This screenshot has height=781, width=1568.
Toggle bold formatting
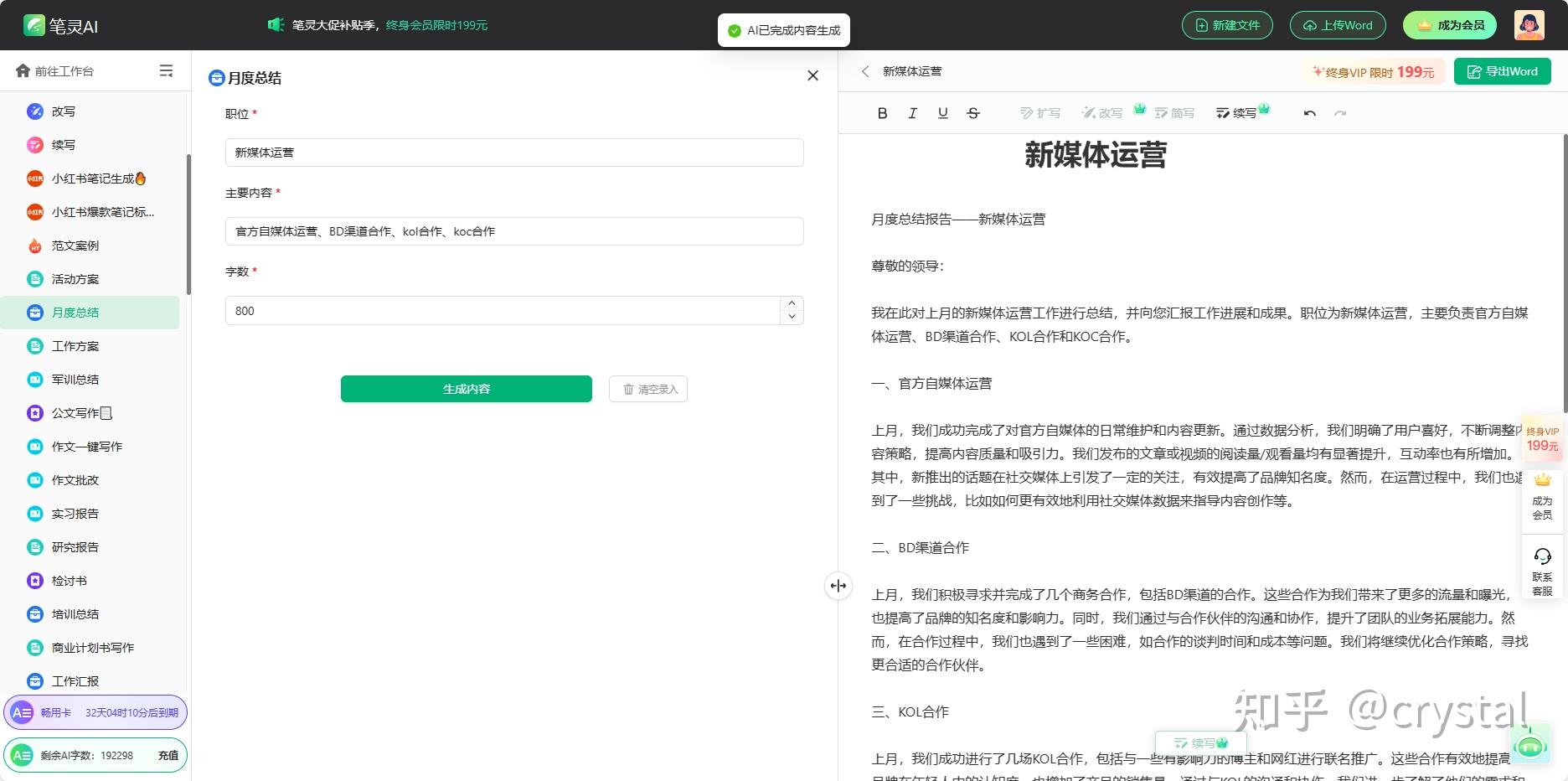point(882,113)
